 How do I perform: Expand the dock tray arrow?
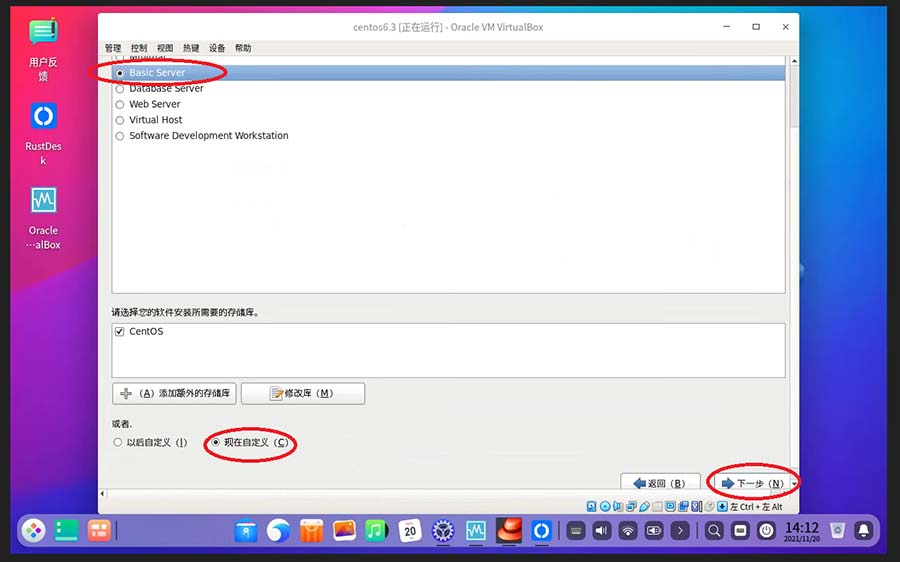[680, 531]
